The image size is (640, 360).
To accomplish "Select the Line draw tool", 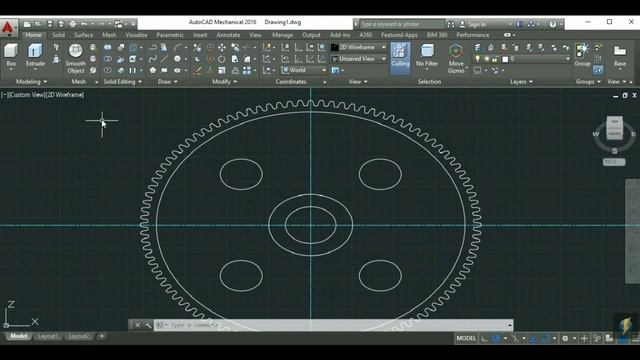I will tap(164, 59).
